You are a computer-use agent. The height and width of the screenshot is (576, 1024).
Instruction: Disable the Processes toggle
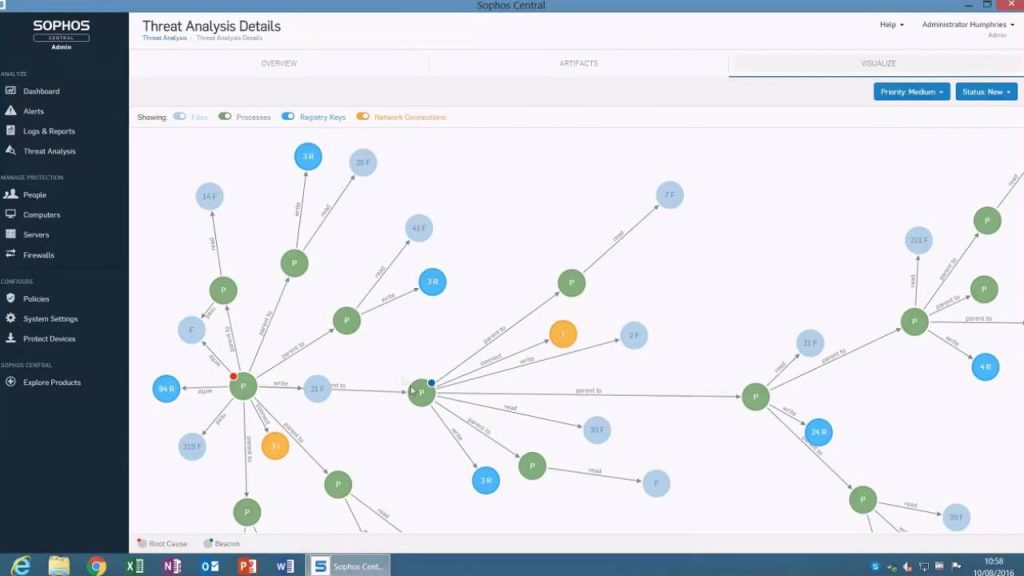tap(225, 116)
